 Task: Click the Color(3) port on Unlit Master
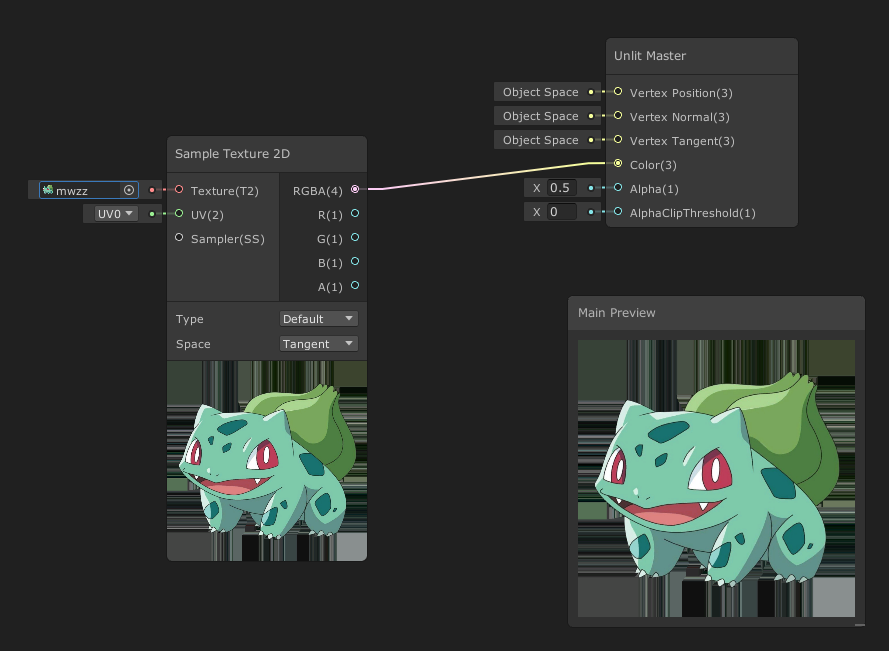[x=619, y=165]
